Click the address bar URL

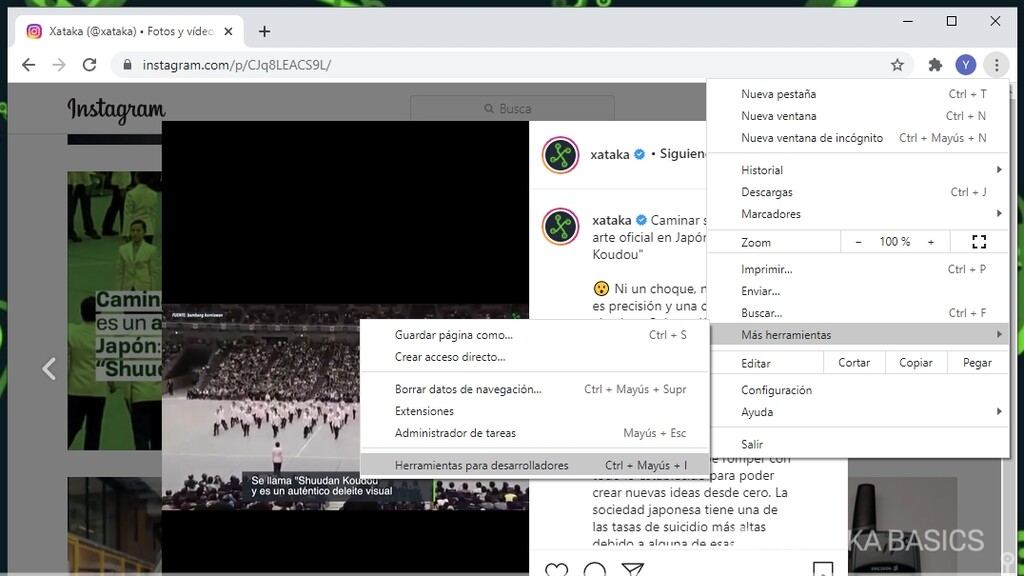tap(236, 65)
